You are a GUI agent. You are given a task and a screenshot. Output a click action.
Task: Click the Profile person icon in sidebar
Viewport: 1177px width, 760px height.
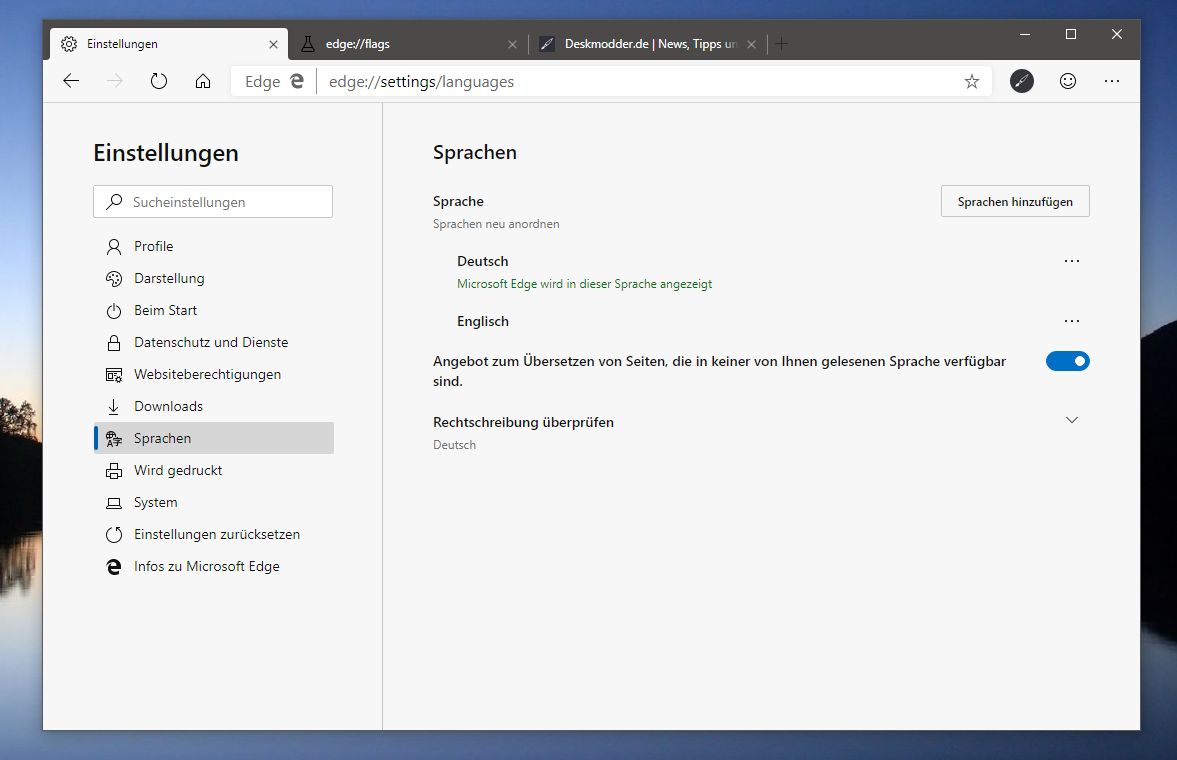[x=114, y=246]
